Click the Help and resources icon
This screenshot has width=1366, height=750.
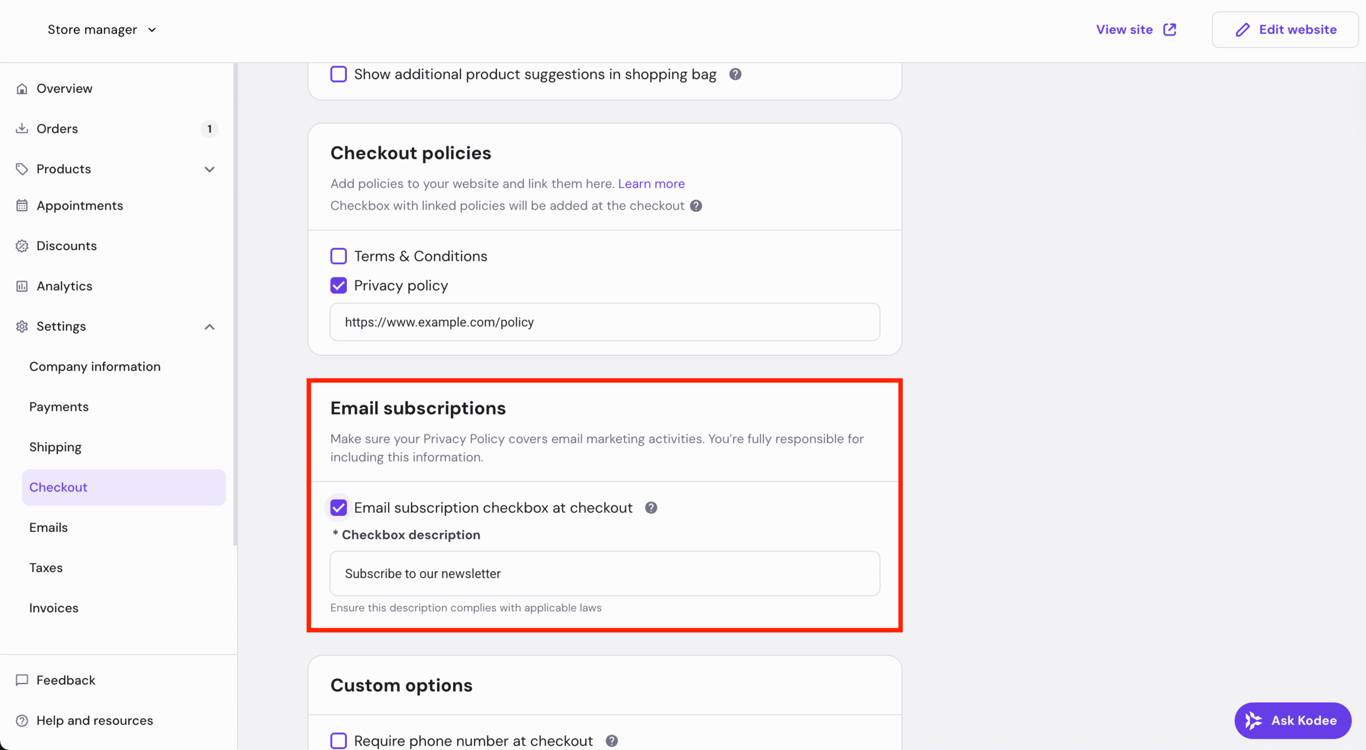click(22, 720)
